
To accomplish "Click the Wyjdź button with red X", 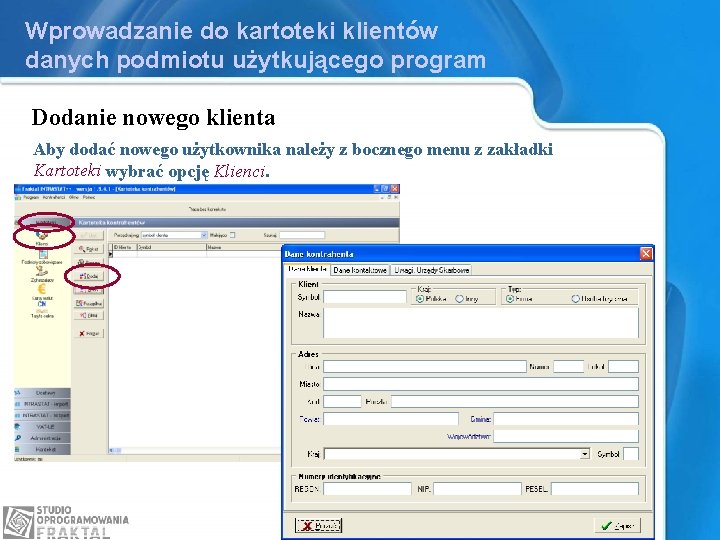I will [x=89, y=333].
